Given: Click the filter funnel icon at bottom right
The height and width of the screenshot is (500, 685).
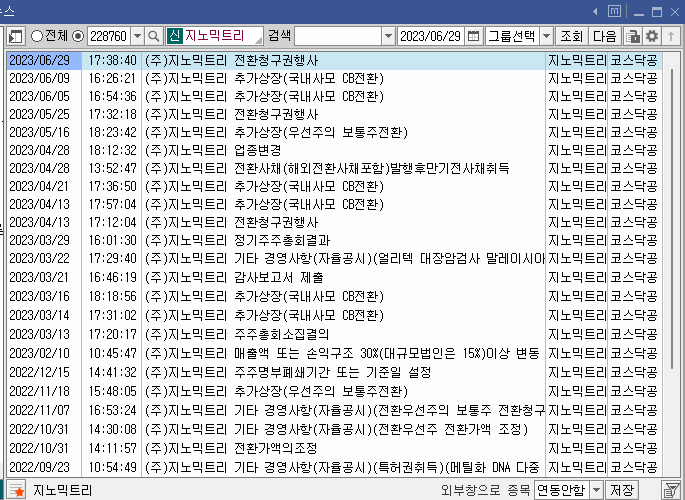Looking at the screenshot, I should point(670,490).
